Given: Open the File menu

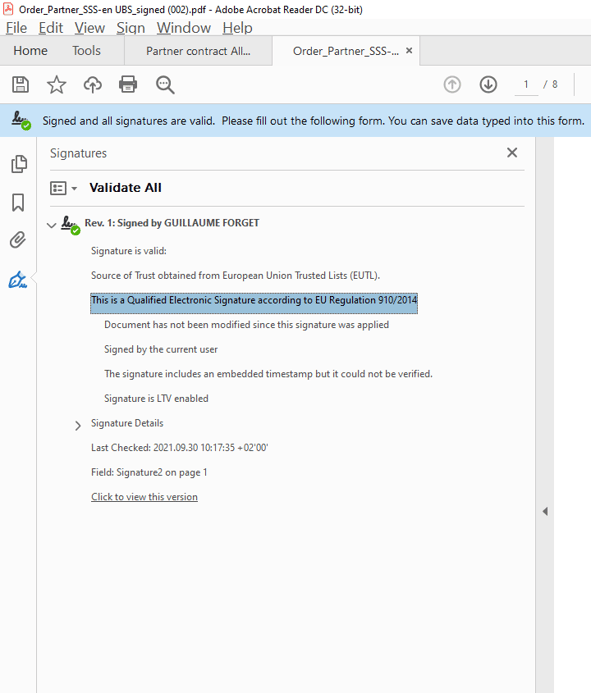Looking at the screenshot, I should pos(16,28).
